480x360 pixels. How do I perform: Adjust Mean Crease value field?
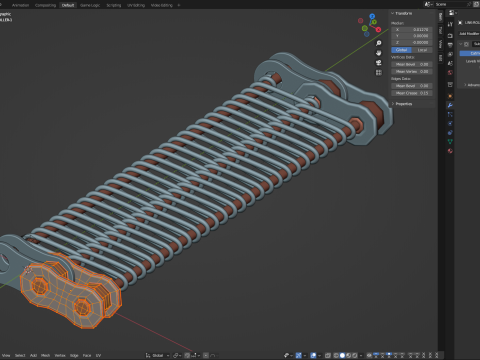(412, 93)
